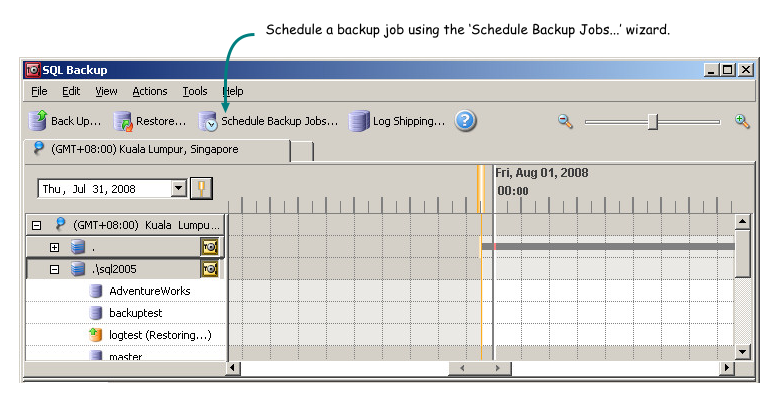Expand the '.' server tree node
Image resolution: width=769 pixels, height=403 pixels.
pyautogui.click(x=55, y=247)
